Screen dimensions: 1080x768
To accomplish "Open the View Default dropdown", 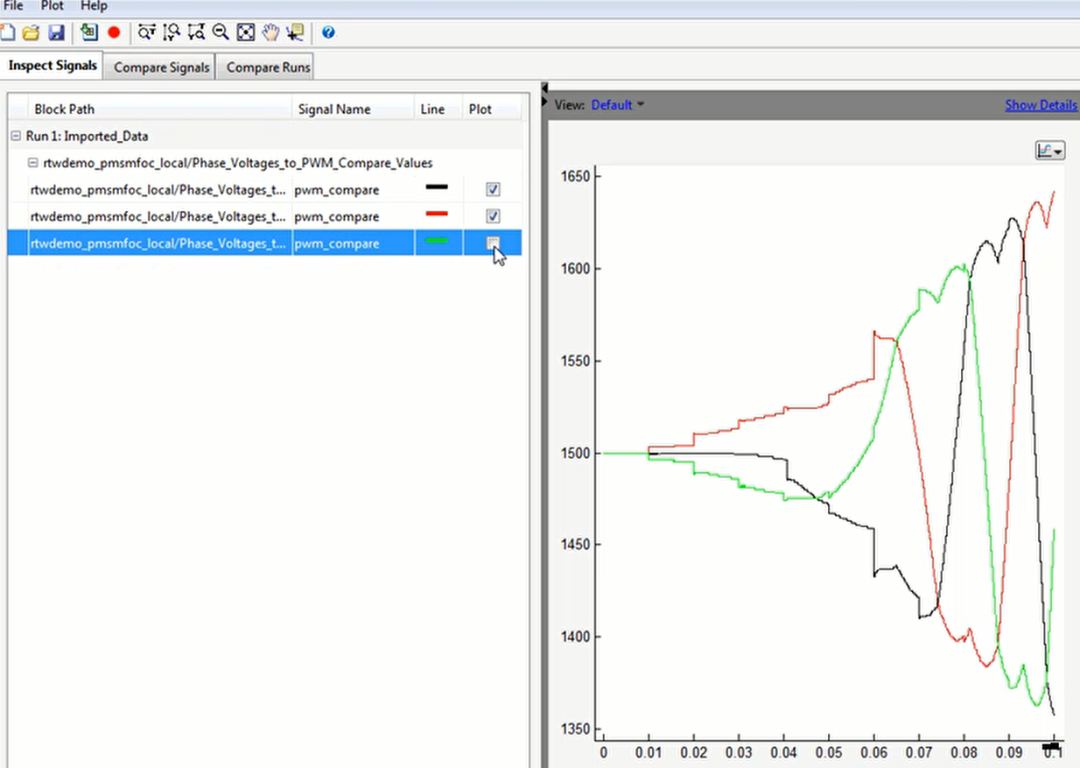I will click(x=617, y=105).
